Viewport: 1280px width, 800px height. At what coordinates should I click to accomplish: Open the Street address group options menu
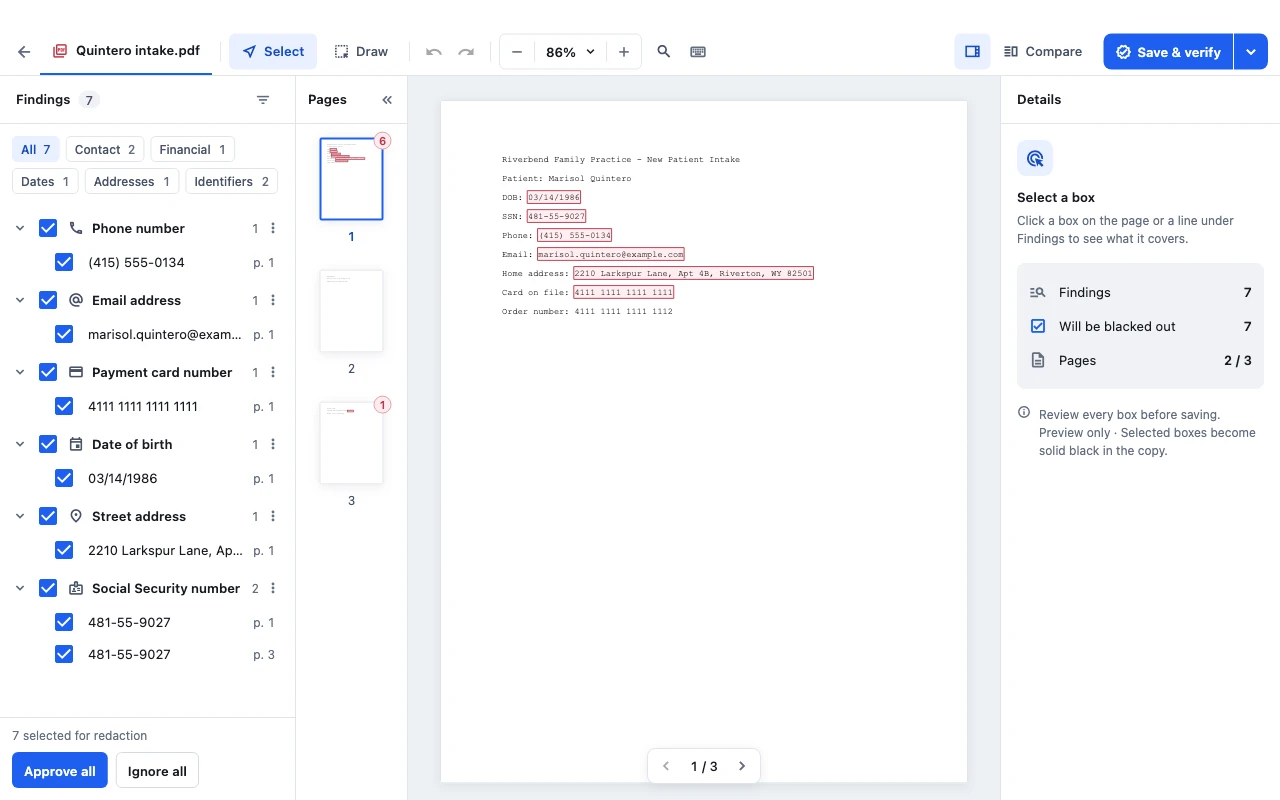273,516
